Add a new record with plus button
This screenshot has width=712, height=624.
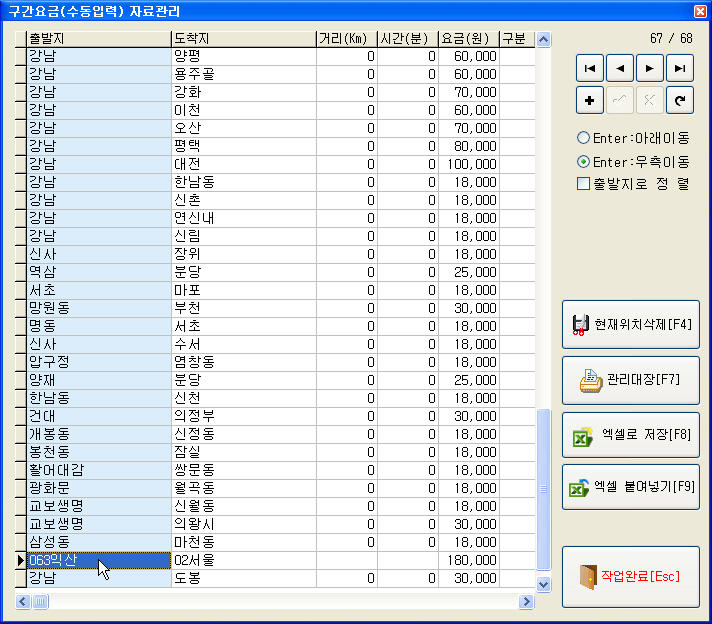tap(589, 100)
